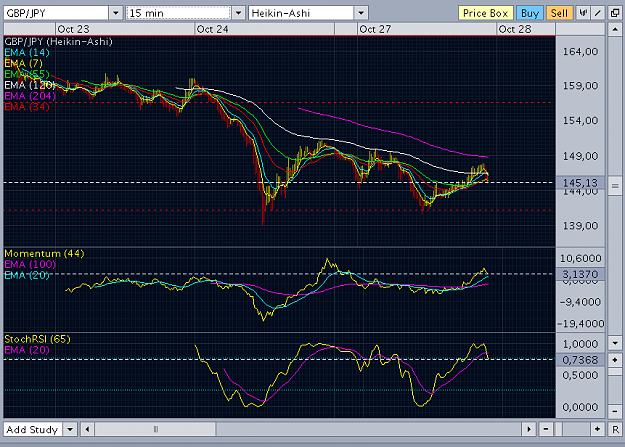Click the -9,4000 momentum axis label
625x447 pixels.
pyautogui.click(x=580, y=302)
